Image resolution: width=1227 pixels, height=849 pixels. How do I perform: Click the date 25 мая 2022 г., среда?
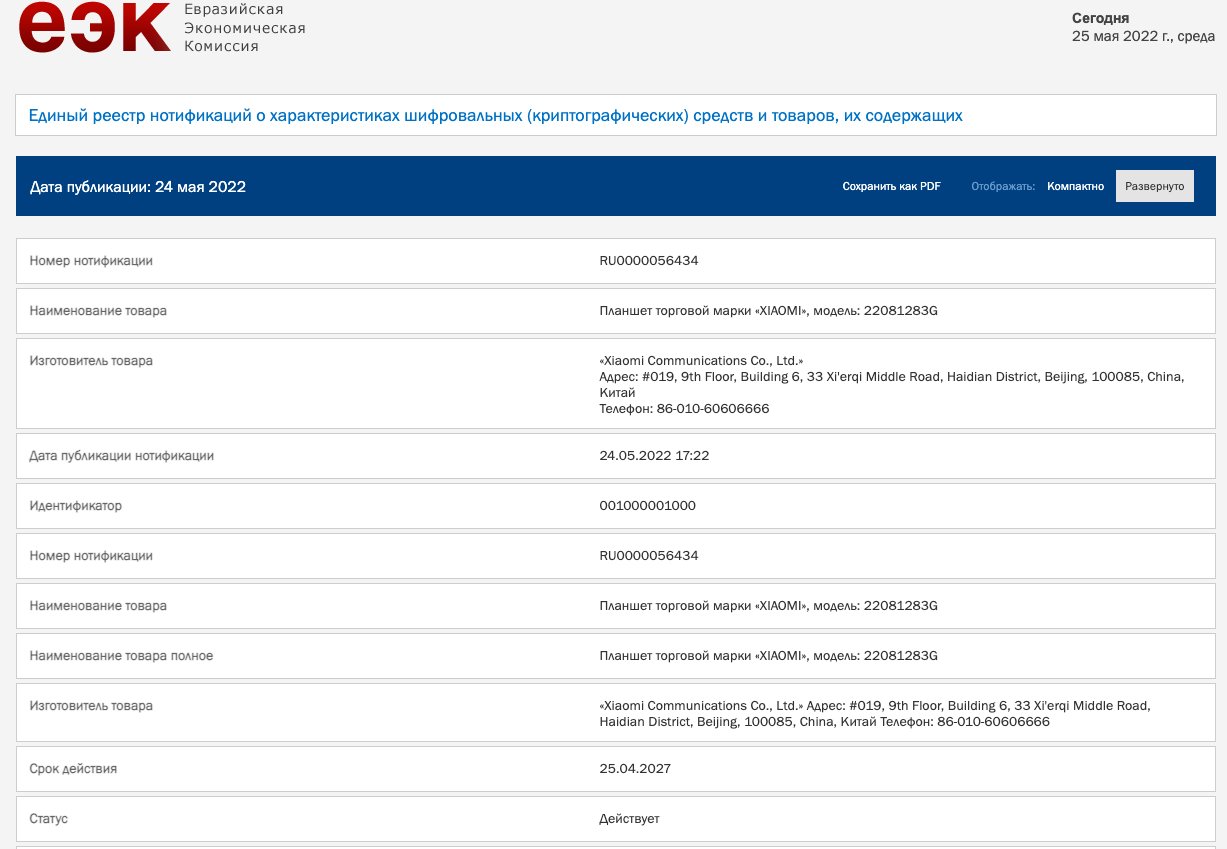click(x=1143, y=37)
